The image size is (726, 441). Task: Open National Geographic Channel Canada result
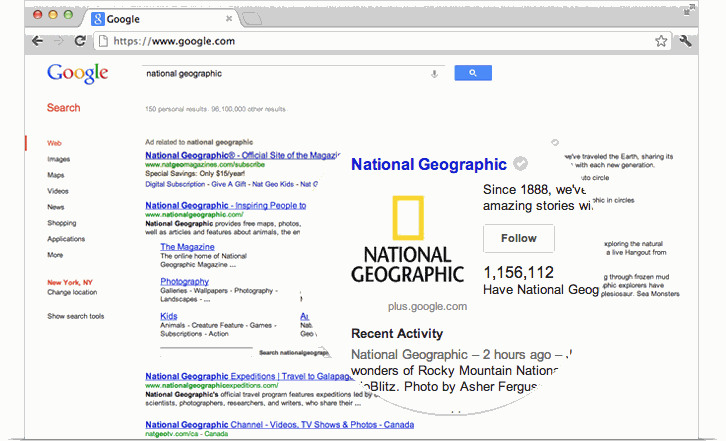[x=280, y=425]
